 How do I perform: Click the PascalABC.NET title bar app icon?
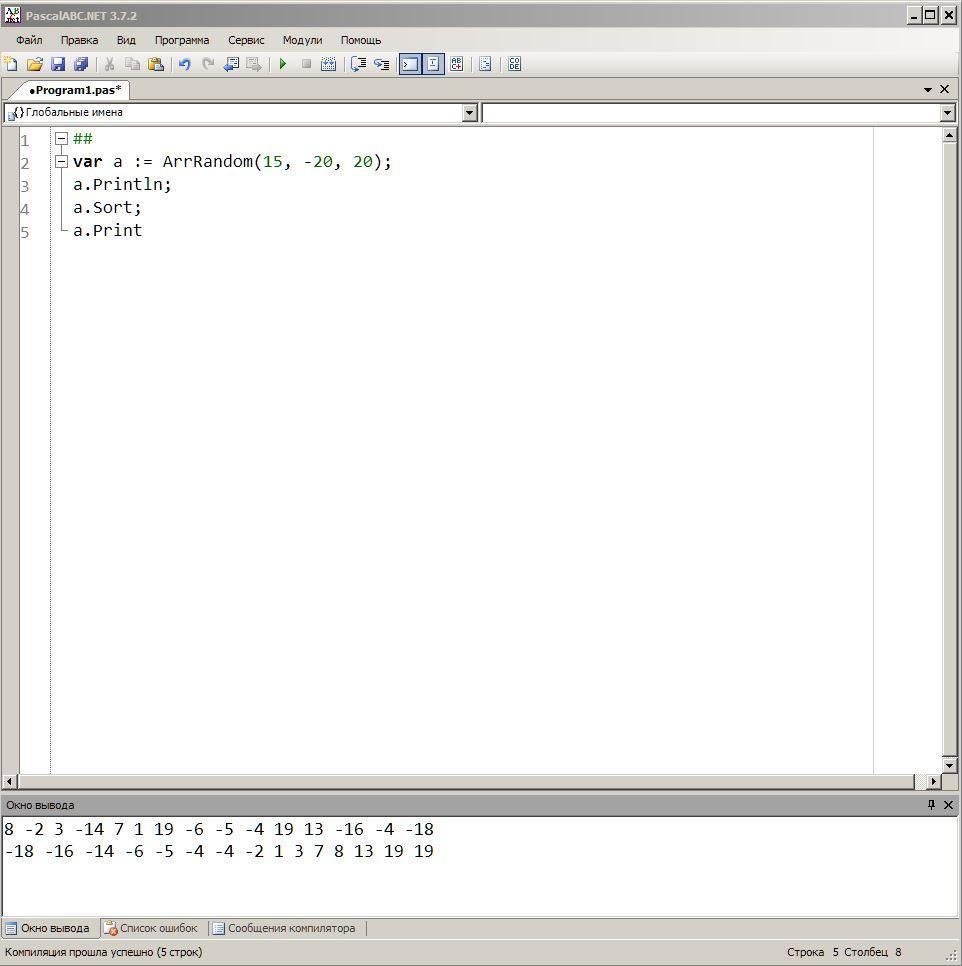coord(12,15)
